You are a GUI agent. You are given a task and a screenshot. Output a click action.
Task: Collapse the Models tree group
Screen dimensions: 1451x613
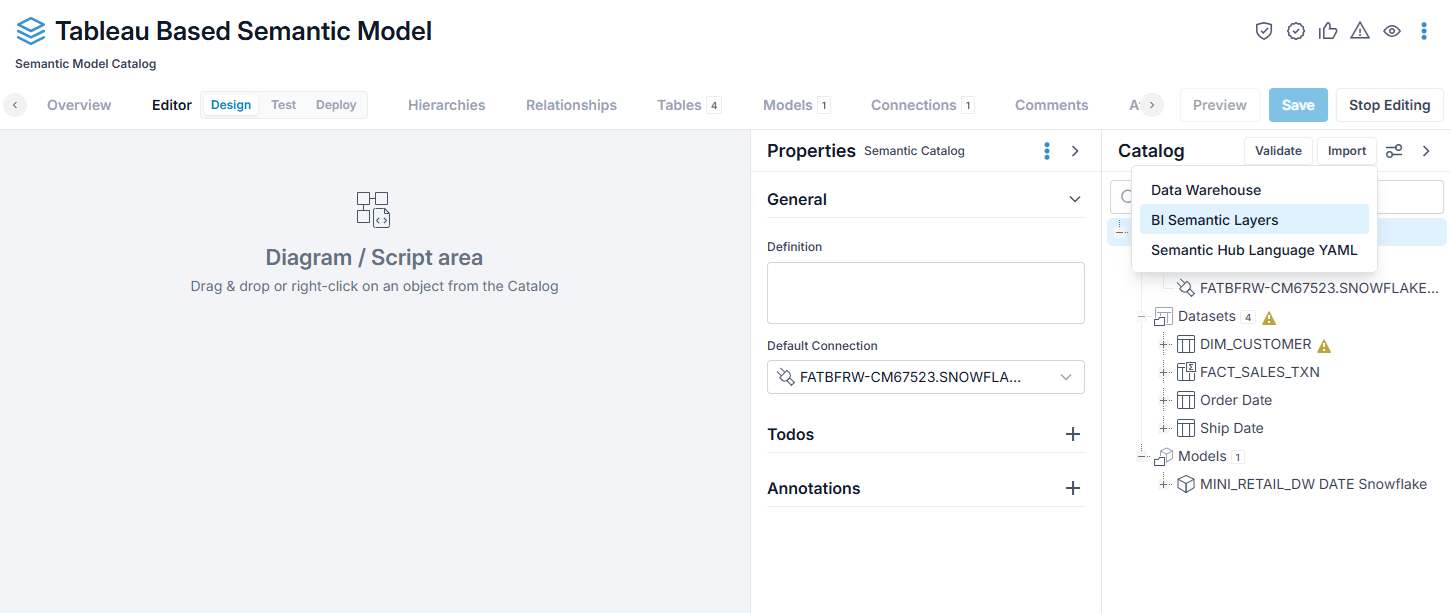(x=1141, y=456)
